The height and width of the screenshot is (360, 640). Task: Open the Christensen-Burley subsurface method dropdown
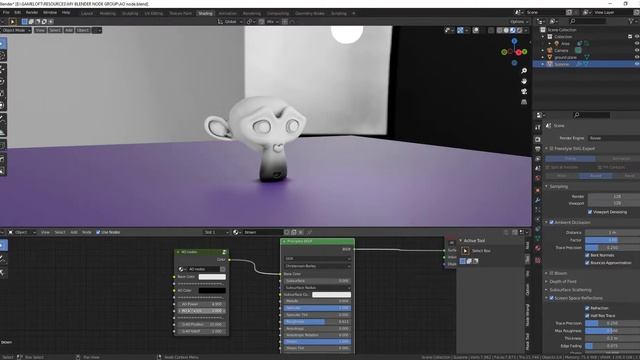click(317, 266)
